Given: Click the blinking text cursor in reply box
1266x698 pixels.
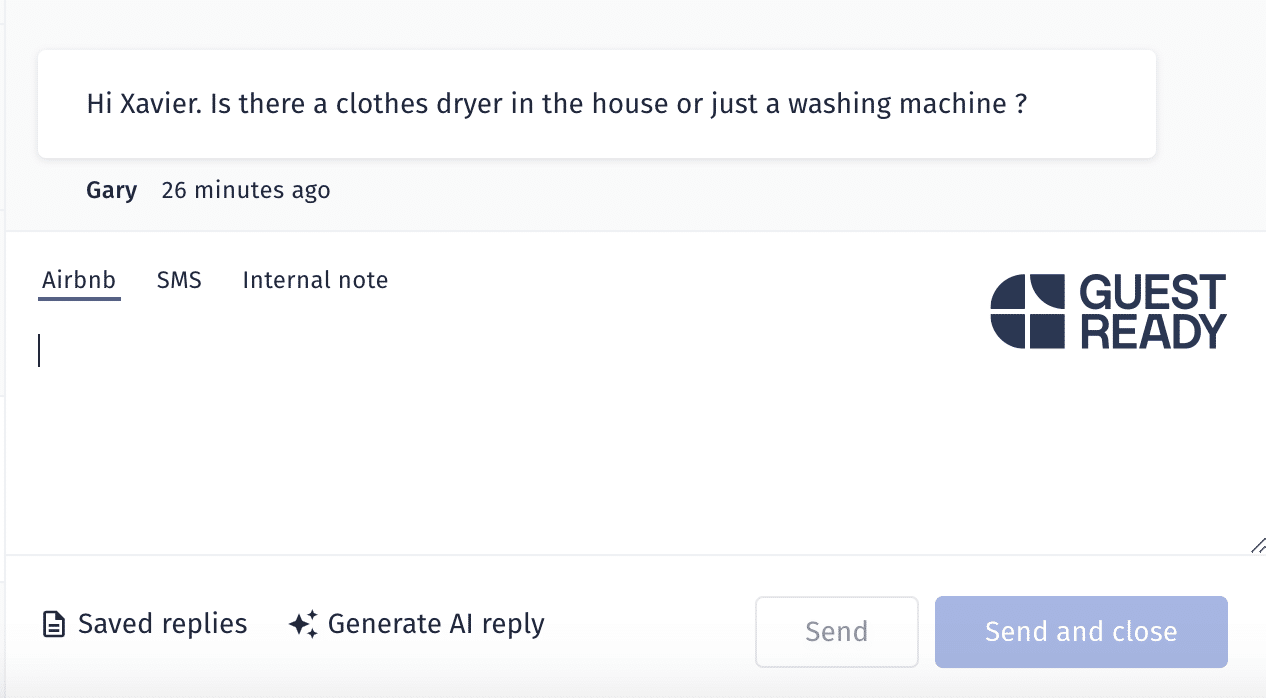Looking at the screenshot, I should click(40, 350).
